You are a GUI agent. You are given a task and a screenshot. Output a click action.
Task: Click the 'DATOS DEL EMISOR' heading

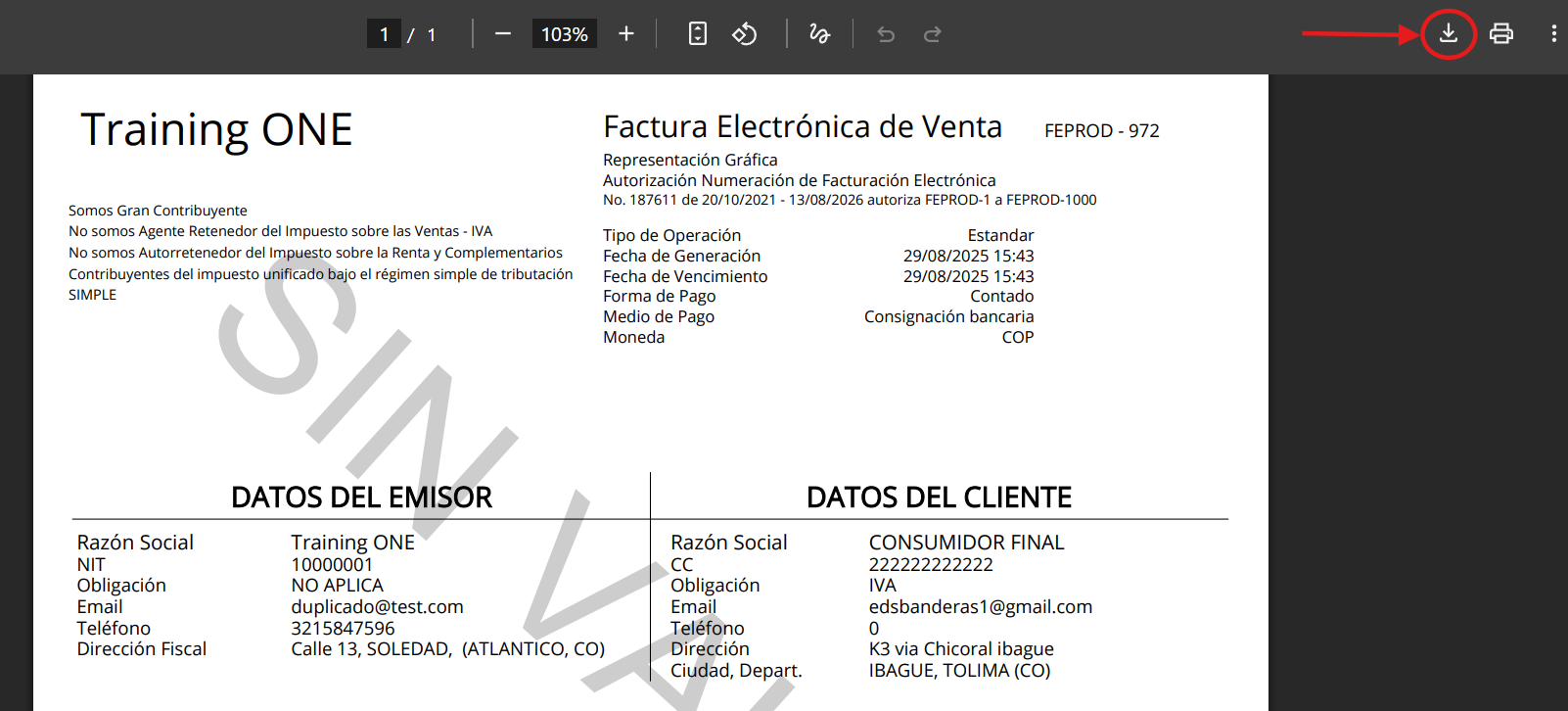pyautogui.click(x=361, y=498)
